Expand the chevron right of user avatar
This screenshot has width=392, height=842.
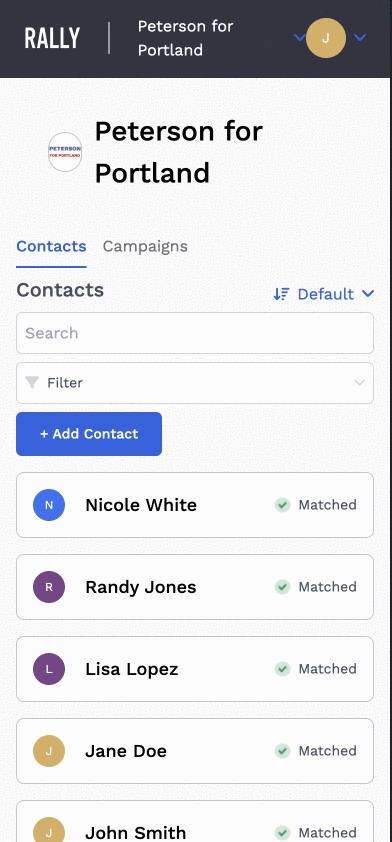coord(360,37)
